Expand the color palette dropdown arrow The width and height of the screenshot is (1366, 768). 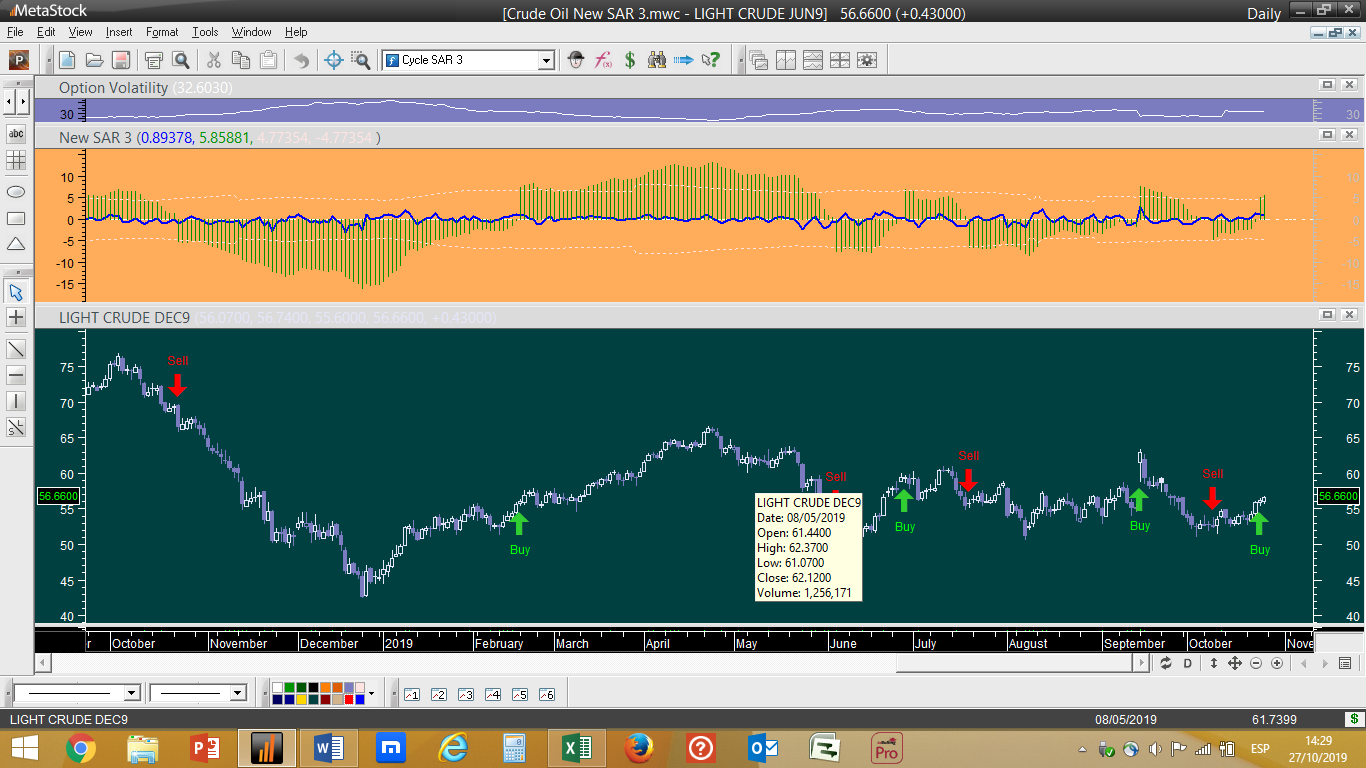pyautogui.click(x=372, y=693)
